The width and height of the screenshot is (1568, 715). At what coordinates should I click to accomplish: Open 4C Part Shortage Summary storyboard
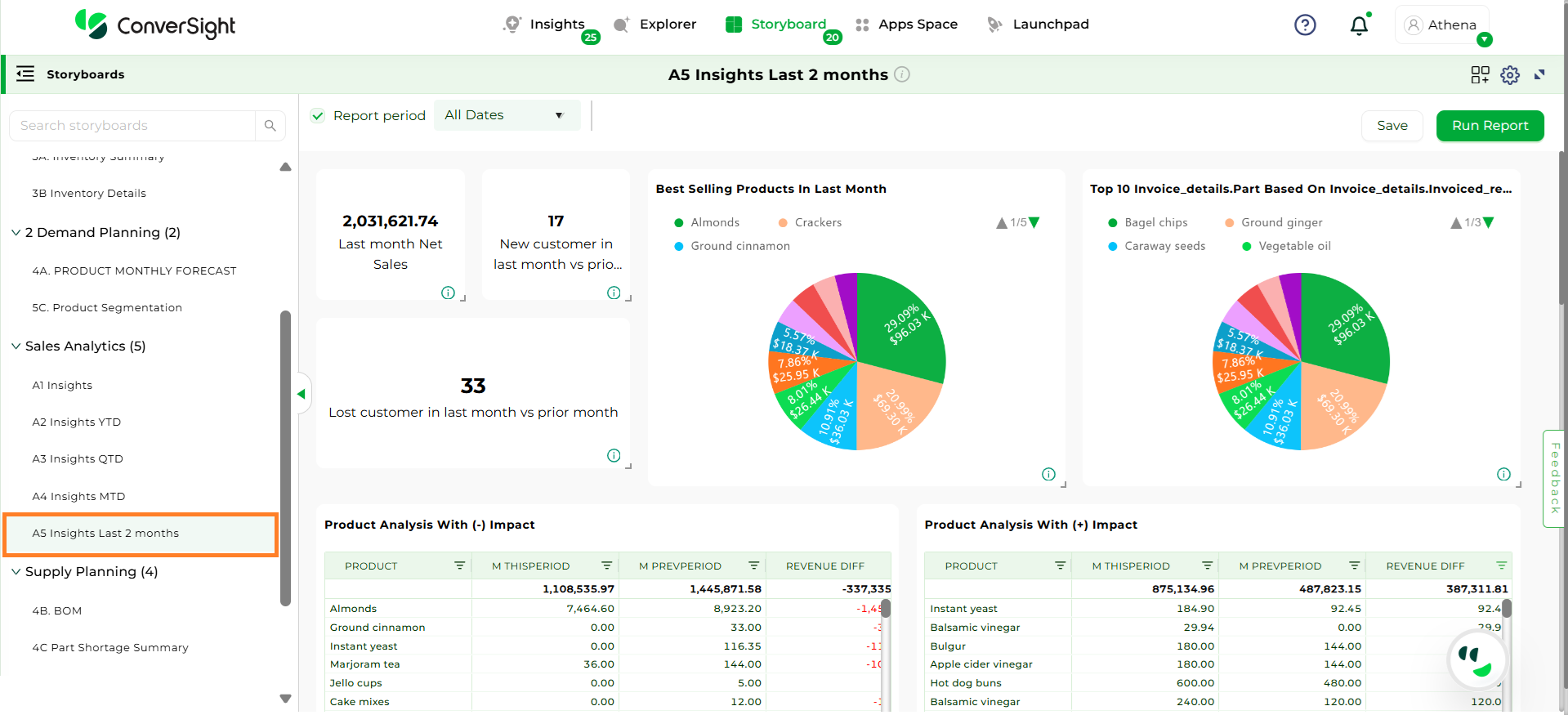pyautogui.click(x=110, y=648)
